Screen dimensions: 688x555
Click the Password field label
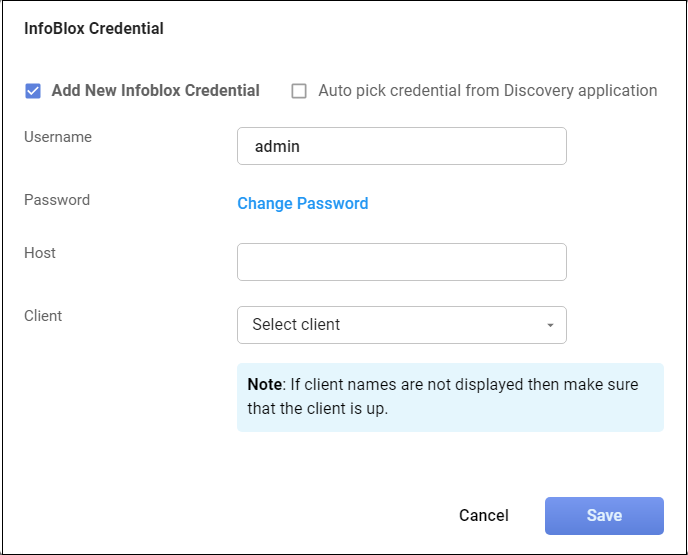coord(57,200)
